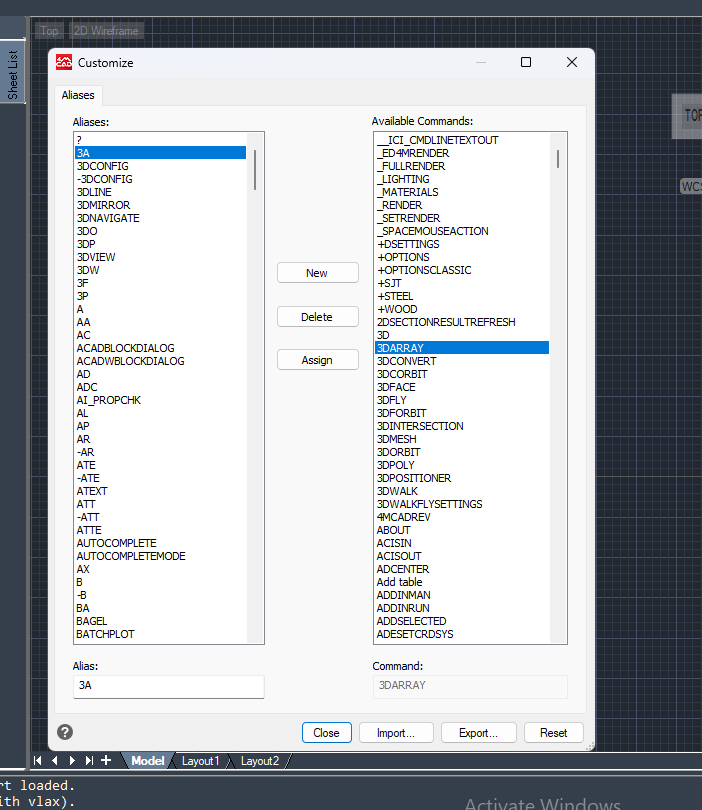Reset aliases with the Reset button
This screenshot has width=702, height=810.
(x=553, y=733)
